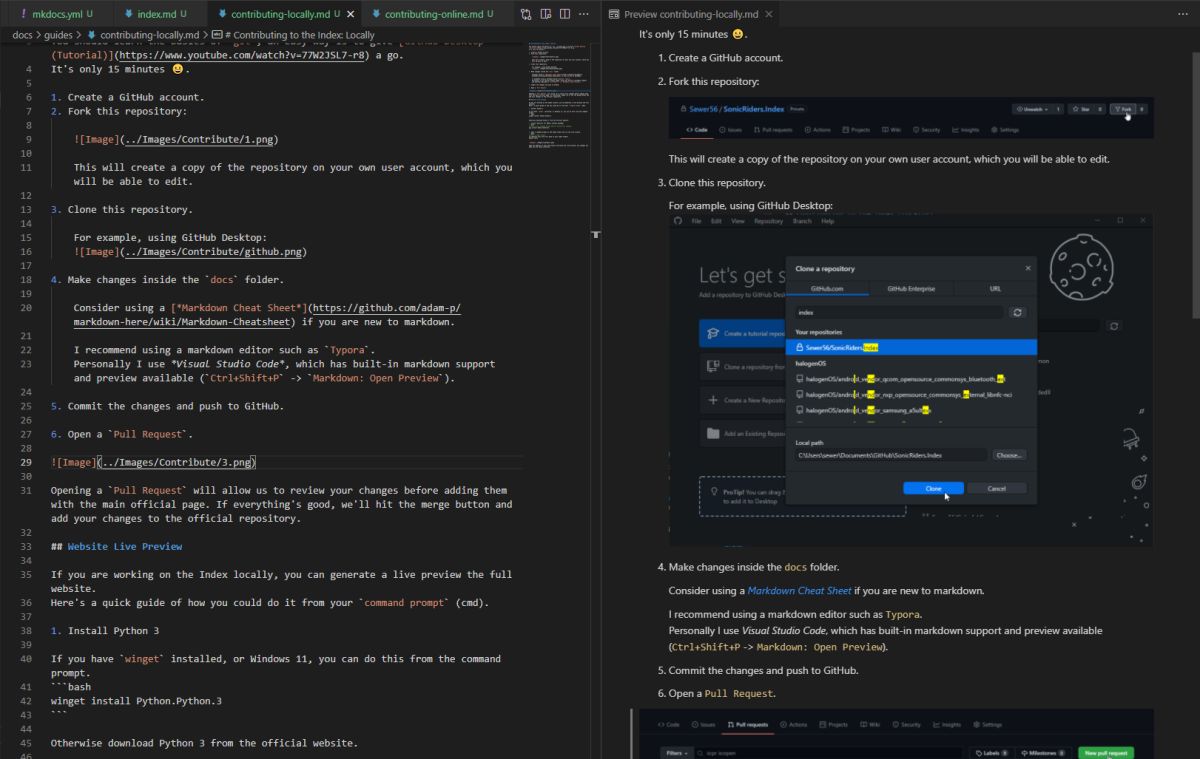Click line number 29 in the gutter

click(28, 462)
